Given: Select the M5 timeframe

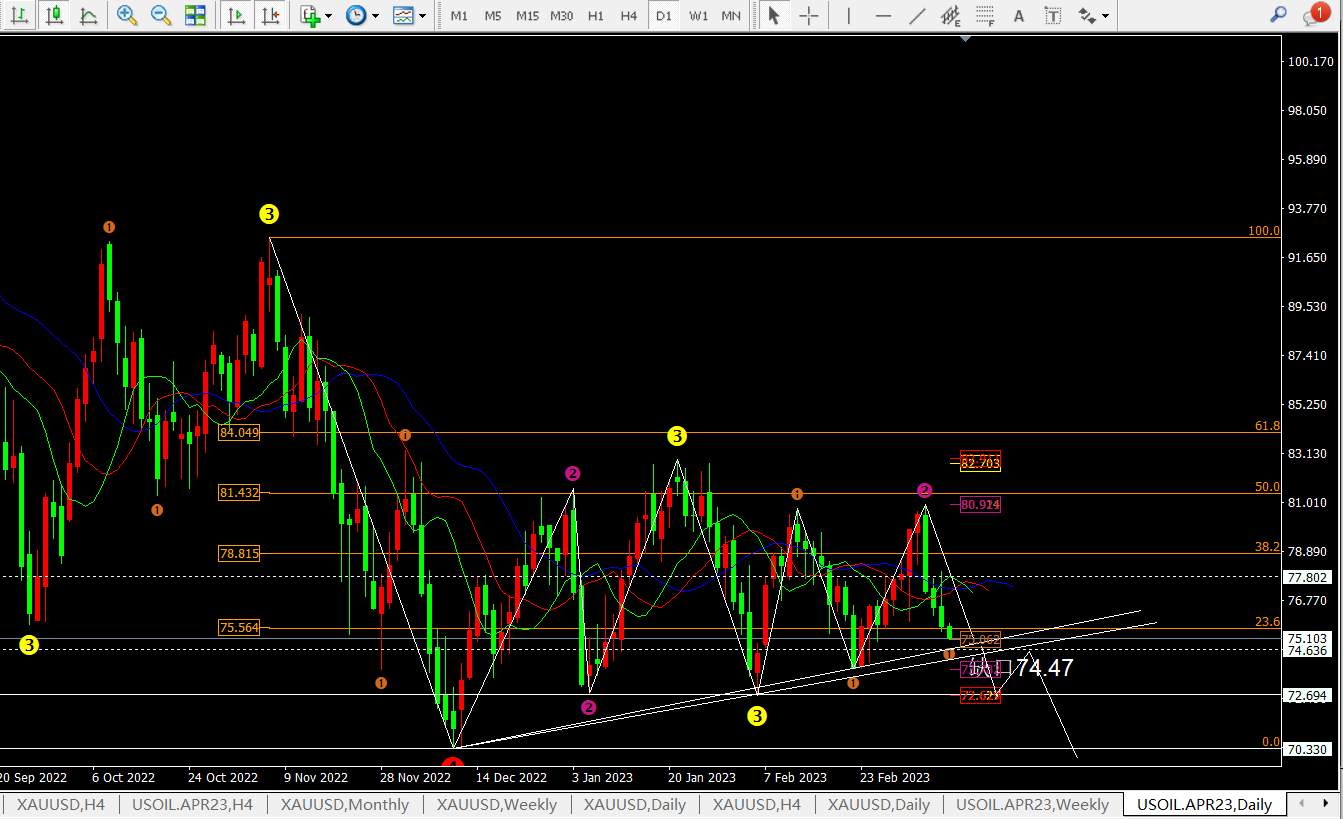Looking at the screenshot, I should pos(492,16).
